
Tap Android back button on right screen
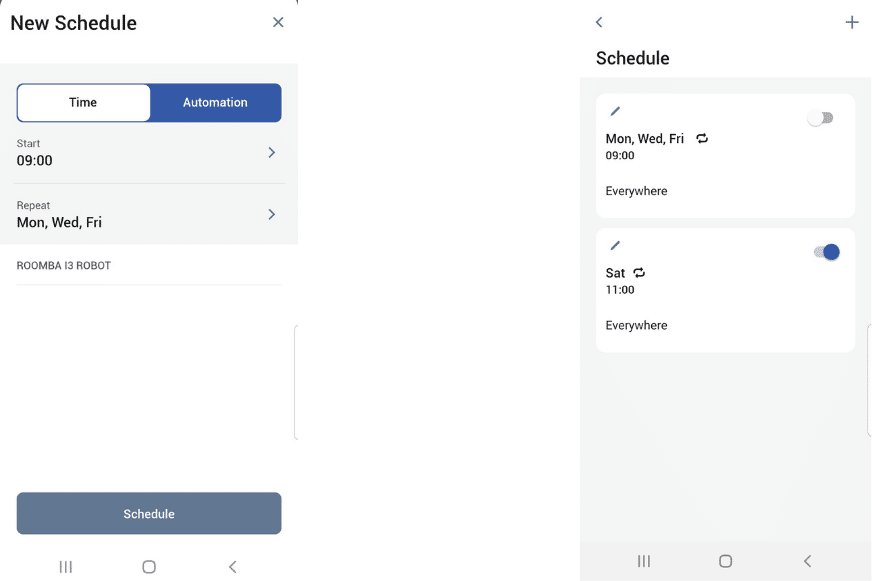(x=807, y=561)
